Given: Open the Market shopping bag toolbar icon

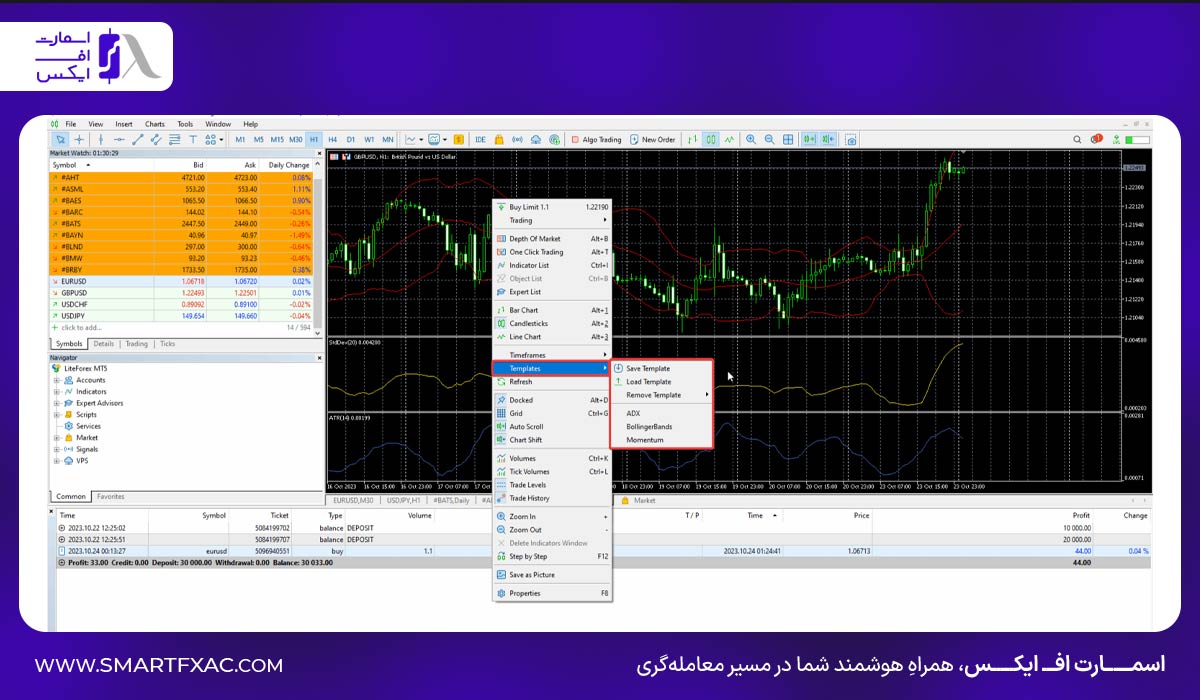Looking at the screenshot, I should click(x=498, y=139).
